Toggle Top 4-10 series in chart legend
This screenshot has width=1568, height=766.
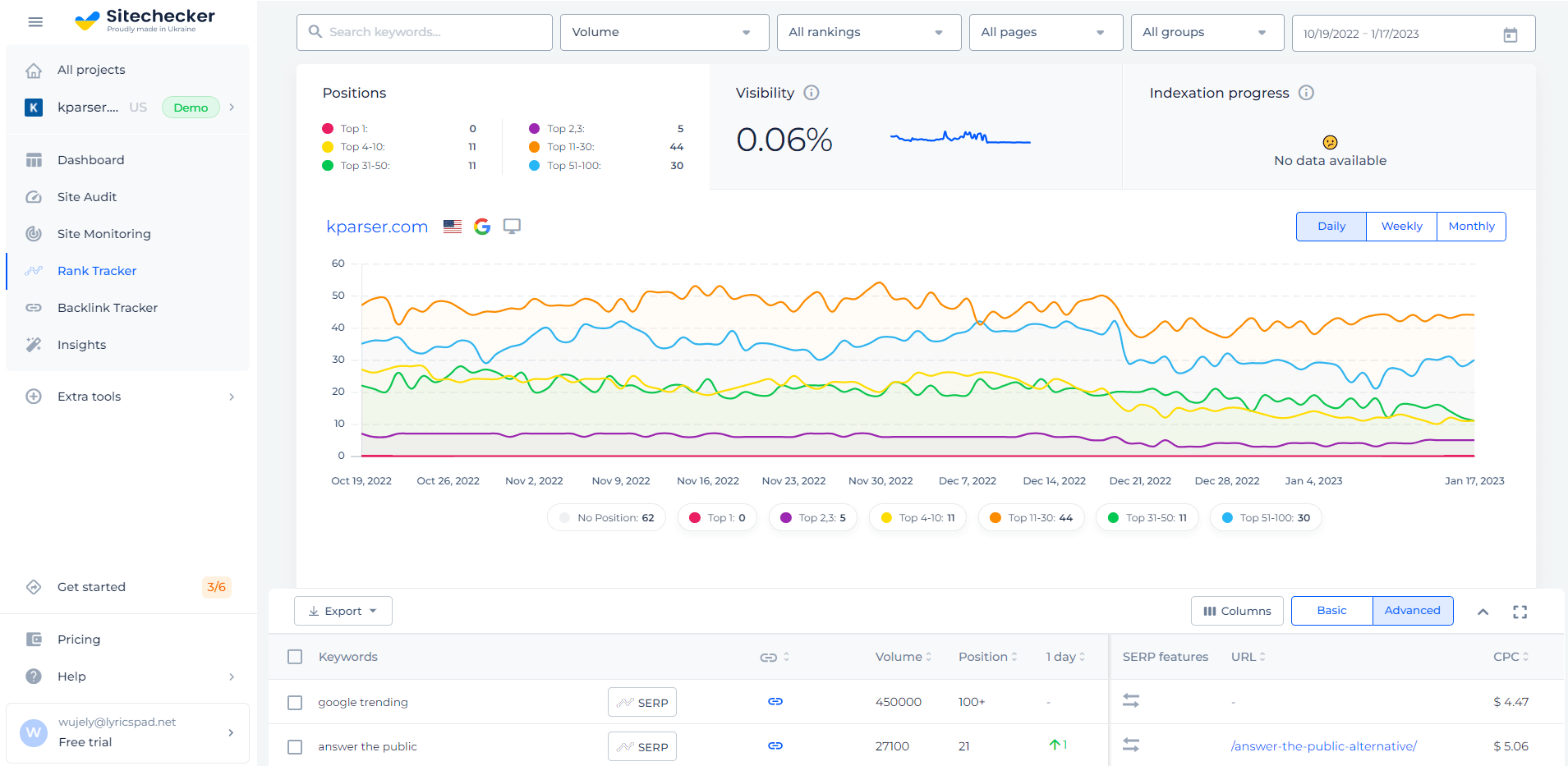coord(917,518)
